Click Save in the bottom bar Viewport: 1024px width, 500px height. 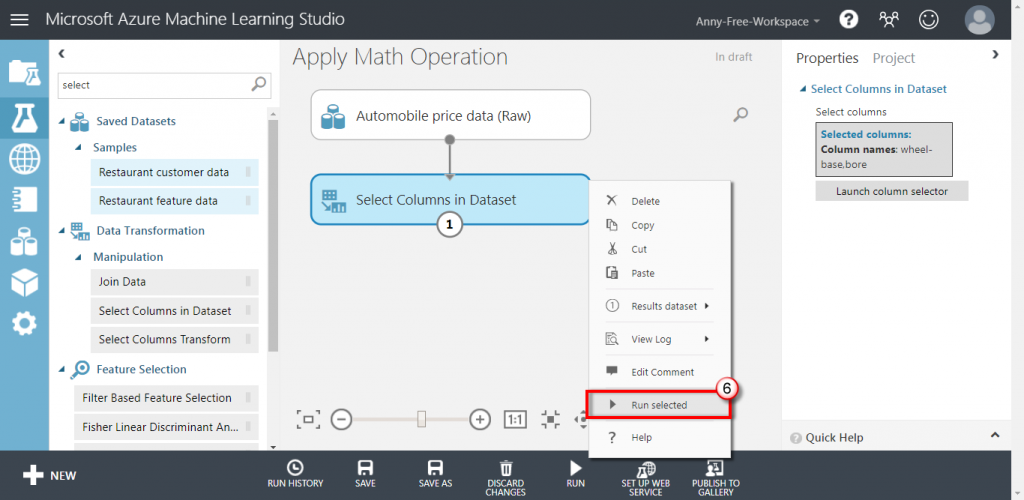[365, 475]
